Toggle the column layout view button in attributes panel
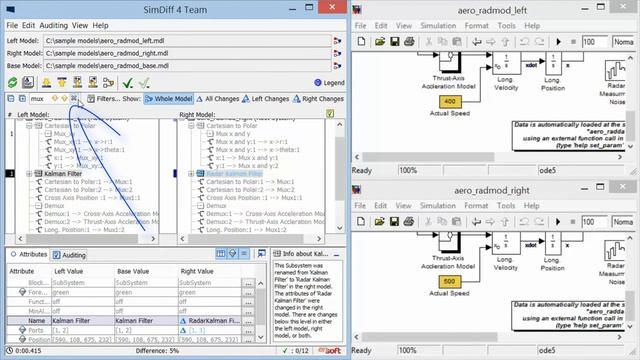Viewport: 640px width, 360px height. [221, 254]
